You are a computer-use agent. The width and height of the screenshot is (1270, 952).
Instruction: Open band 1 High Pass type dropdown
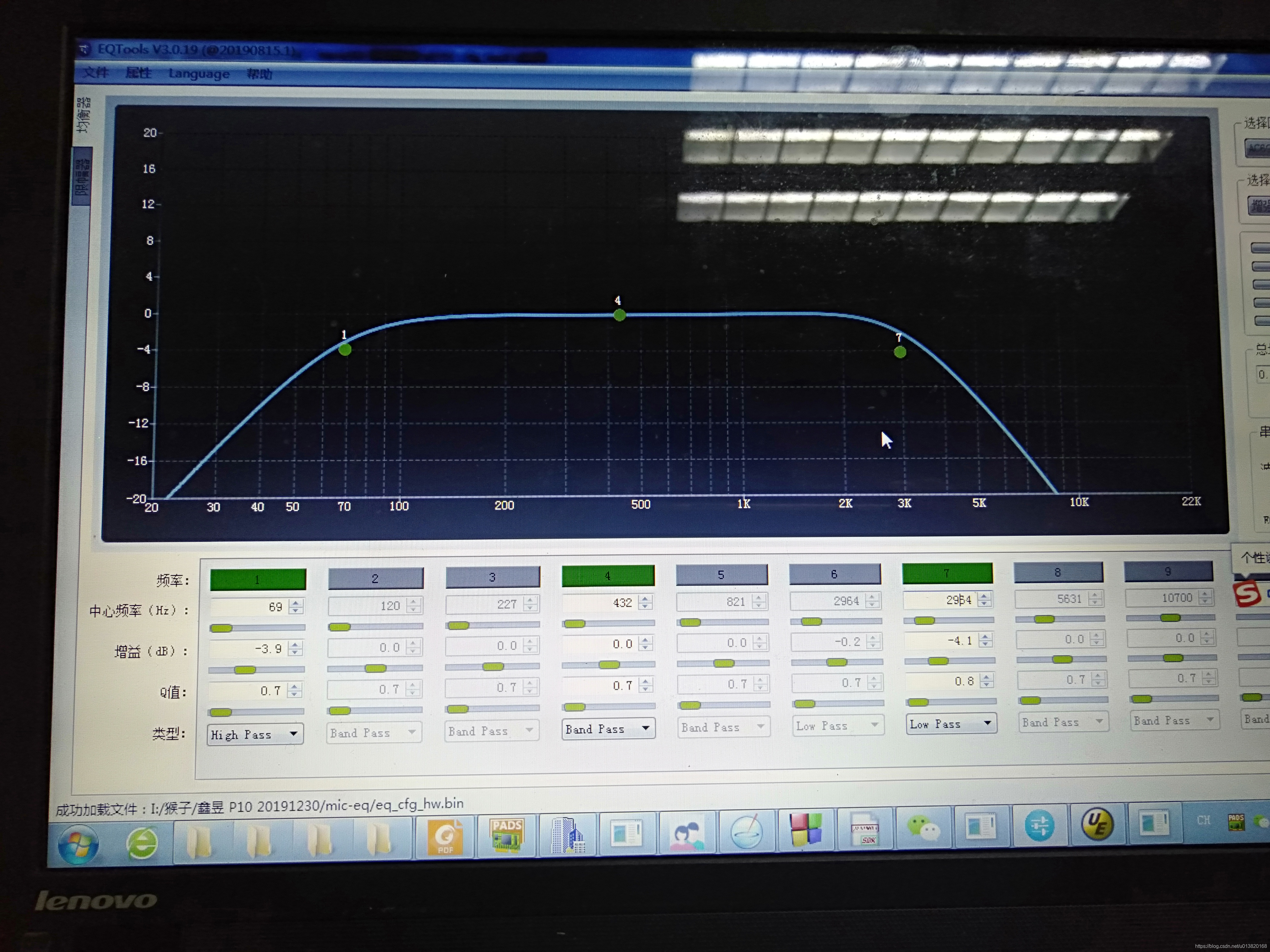coord(255,734)
